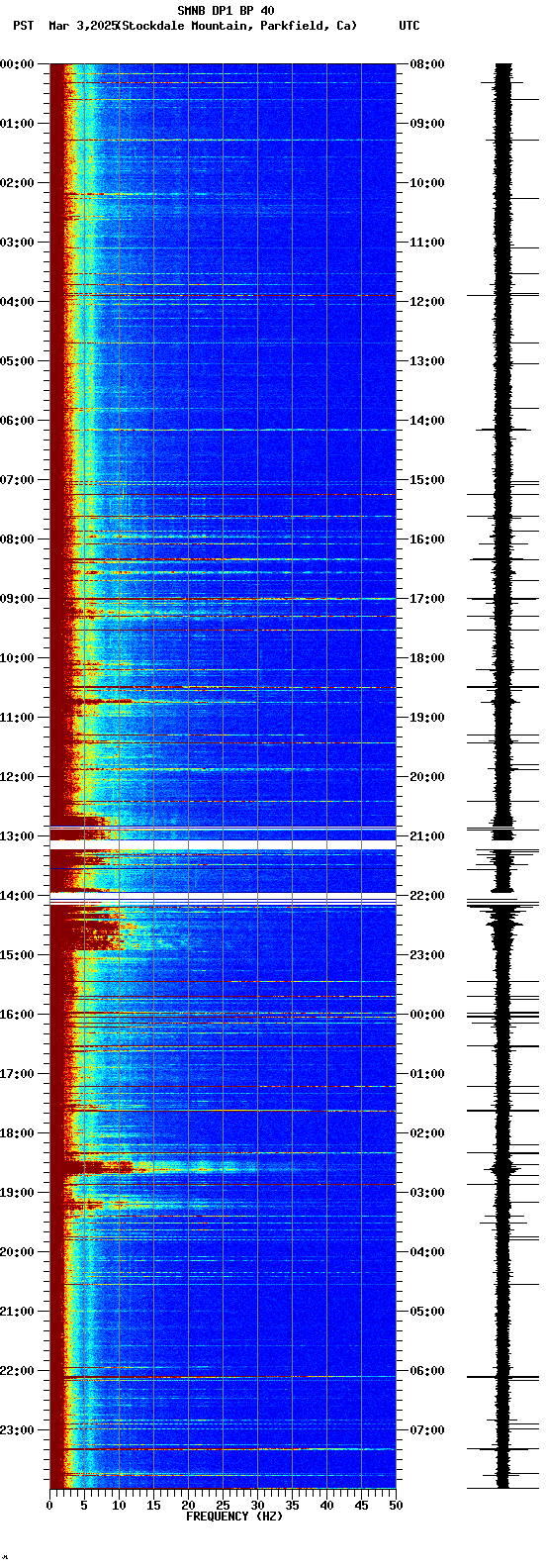
Task: Pick the 17:00 label on UTC axis
Action: pyautogui.click(x=426, y=599)
